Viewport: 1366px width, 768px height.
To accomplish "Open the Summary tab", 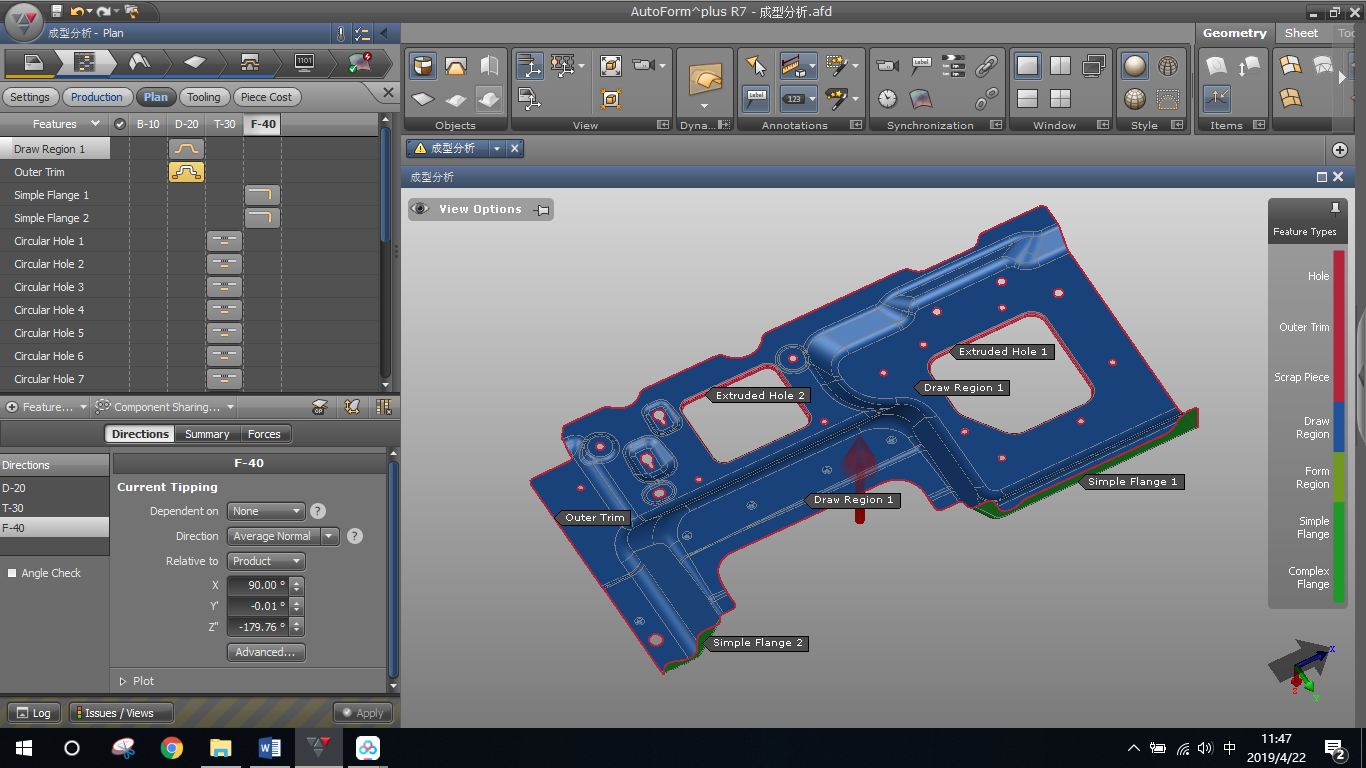I will [x=207, y=434].
